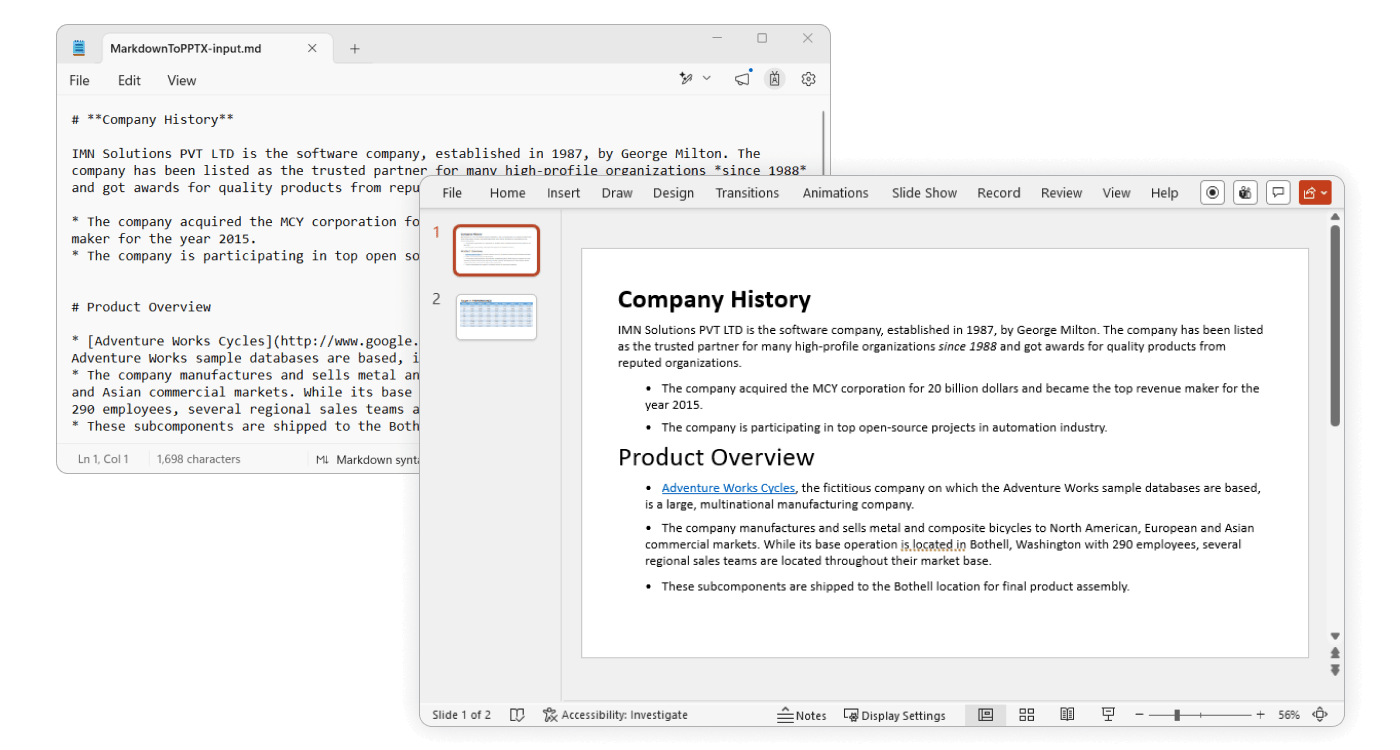
Task: Switch to Reading View icon
Action: coord(1067,715)
